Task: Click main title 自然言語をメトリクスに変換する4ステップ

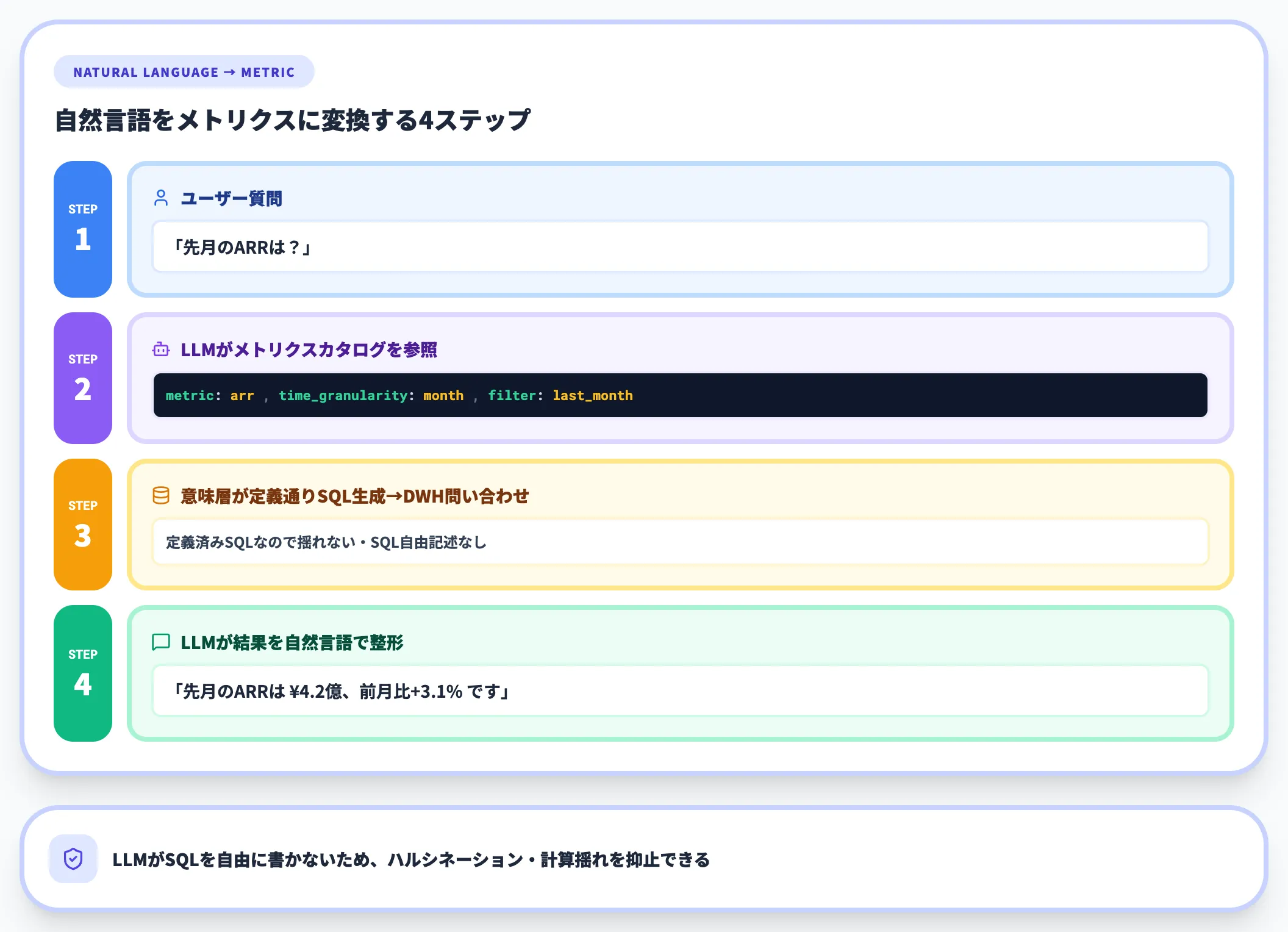Action: click(293, 120)
